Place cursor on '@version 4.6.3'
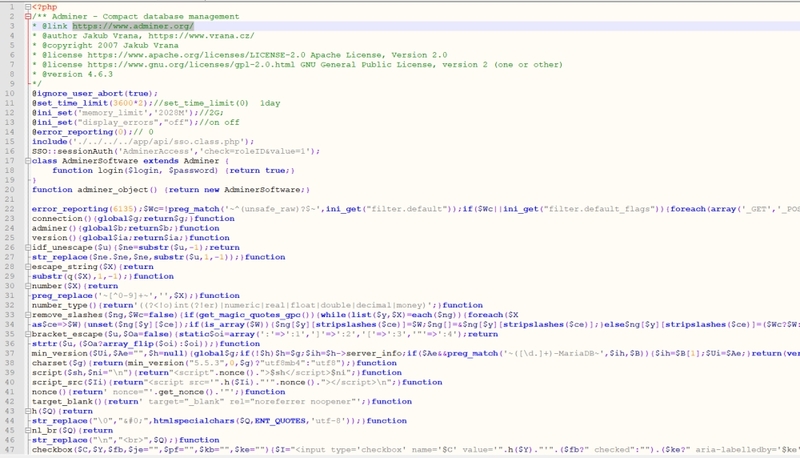Screen dimensions: 800x458 tap(77, 74)
